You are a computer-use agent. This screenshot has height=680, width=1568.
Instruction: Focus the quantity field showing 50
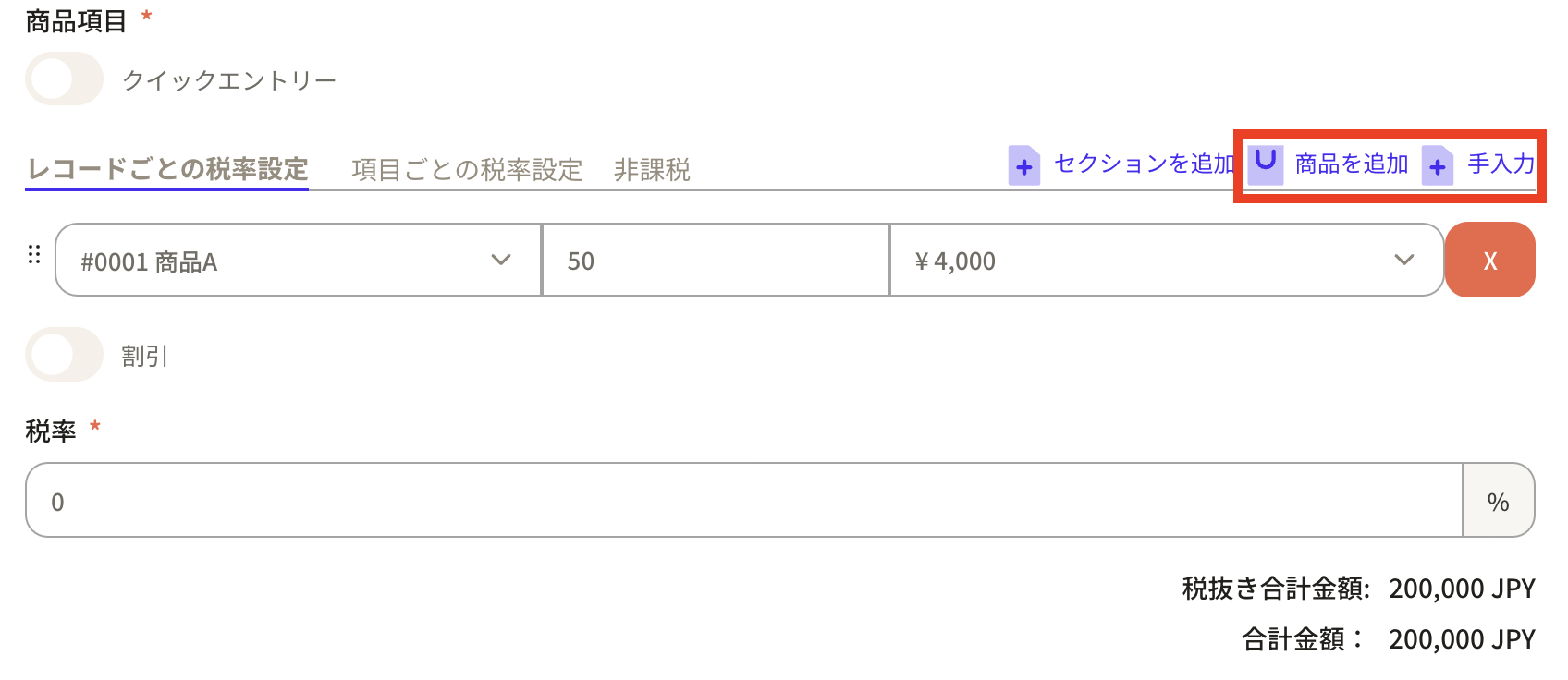(715, 261)
